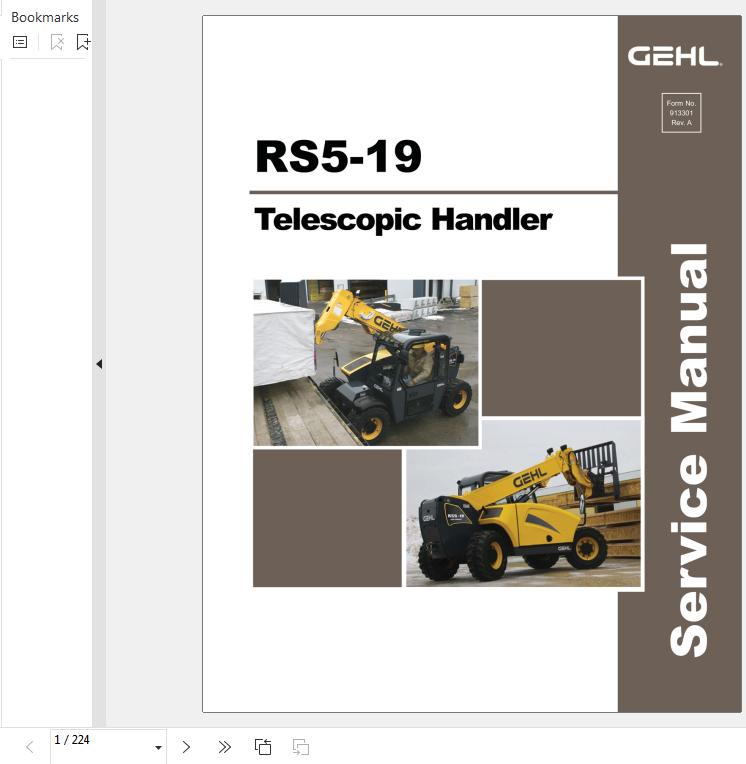Click the GEHL logo on the cover
Image resolution: width=746 pixels, height=764 pixels.
(675, 56)
